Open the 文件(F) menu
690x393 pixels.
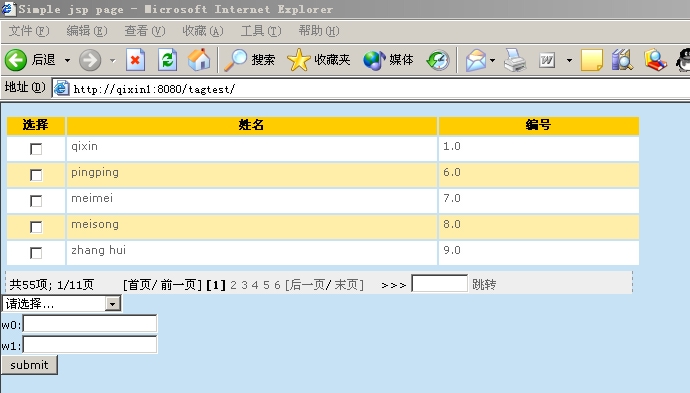(x=29, y=31)
